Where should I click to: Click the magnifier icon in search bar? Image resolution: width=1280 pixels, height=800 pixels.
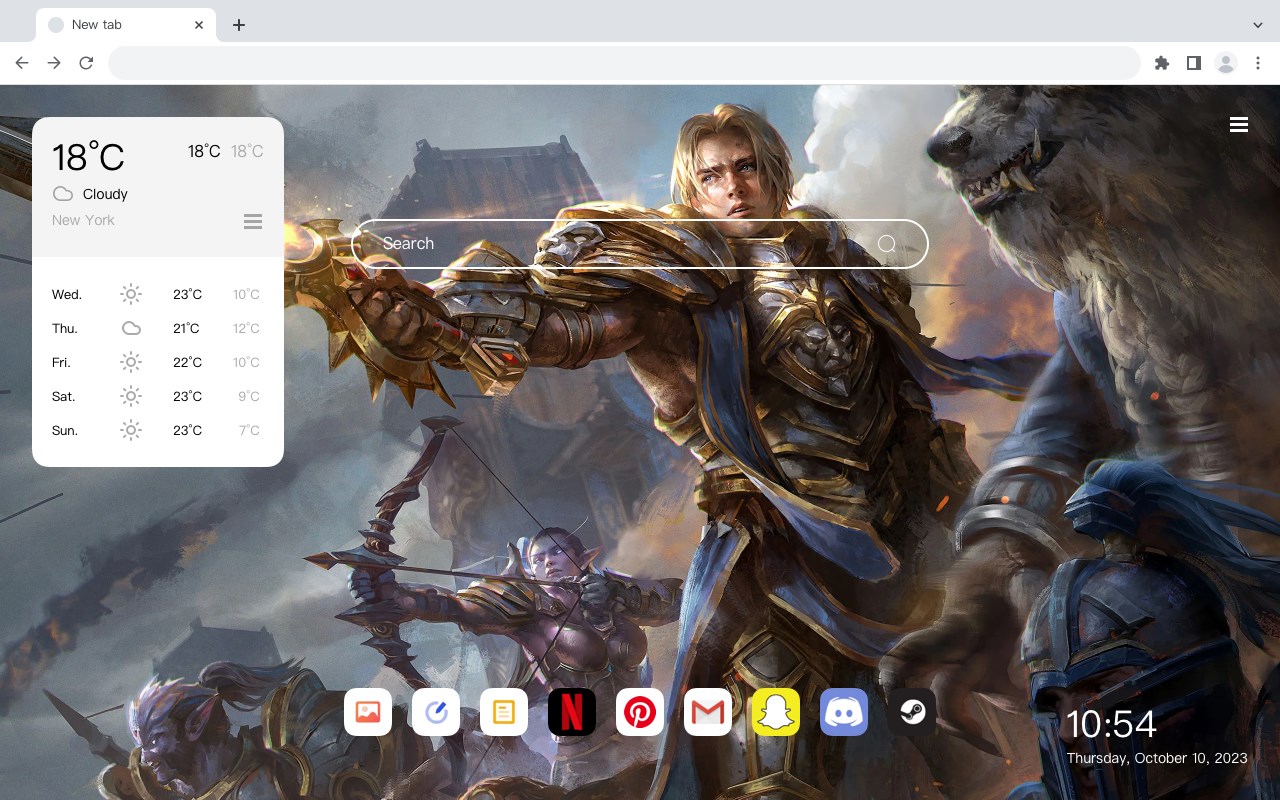coord(886,244)
